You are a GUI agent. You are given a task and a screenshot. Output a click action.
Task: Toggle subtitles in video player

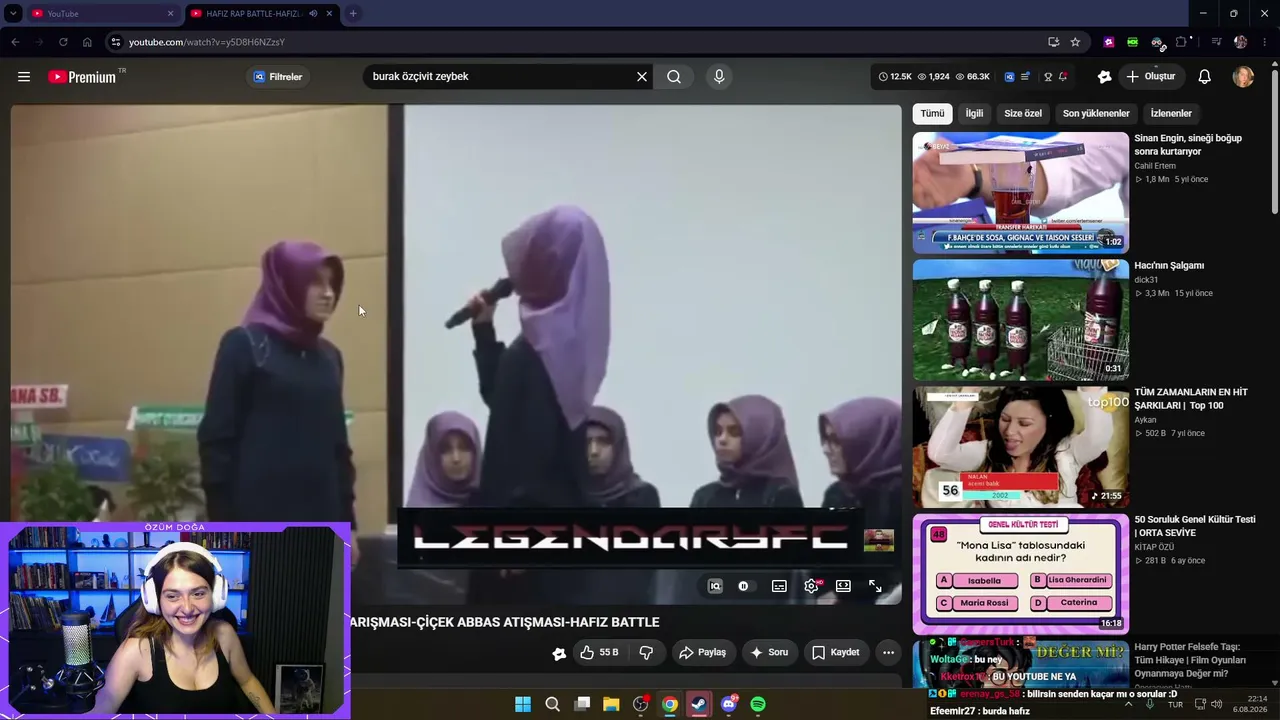[x=779, y=586]
